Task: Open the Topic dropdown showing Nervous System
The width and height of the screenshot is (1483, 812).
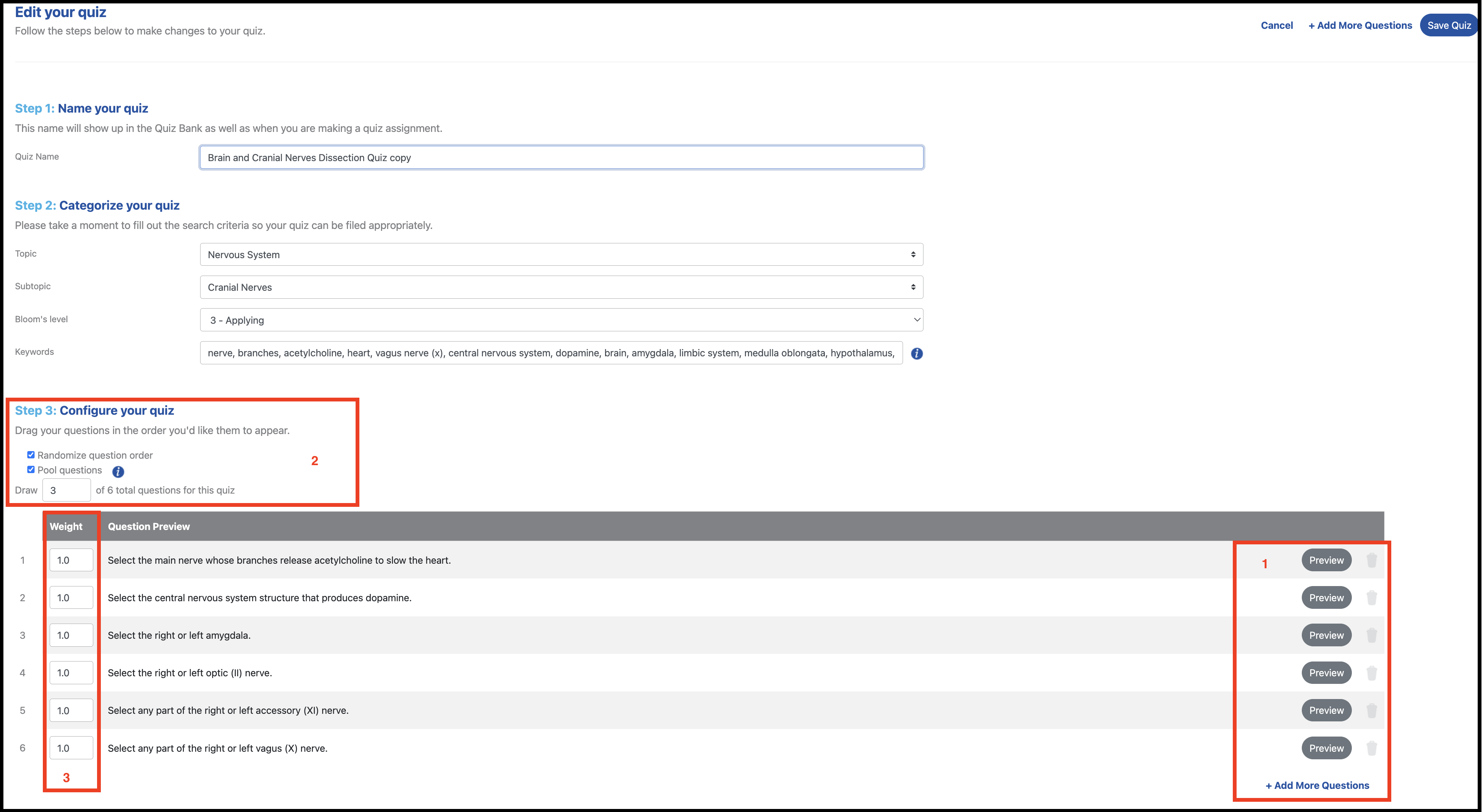Action: pyautogui.click(x=561, y=254)
